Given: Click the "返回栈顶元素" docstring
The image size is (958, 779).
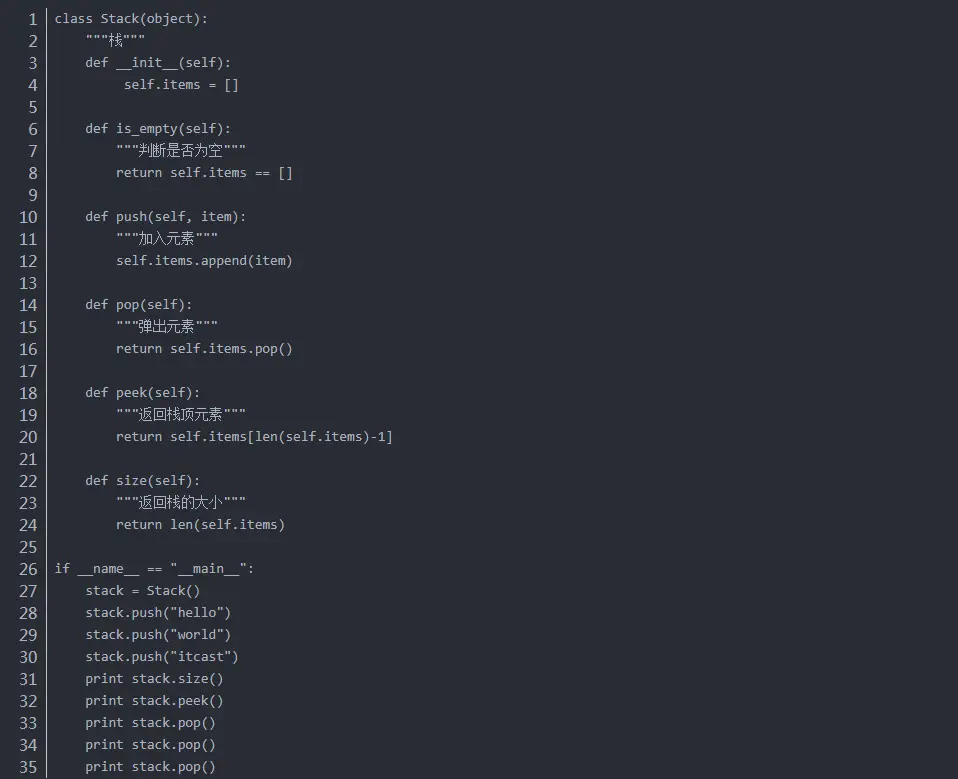Looking at the screenshot, I should (181, 414).
